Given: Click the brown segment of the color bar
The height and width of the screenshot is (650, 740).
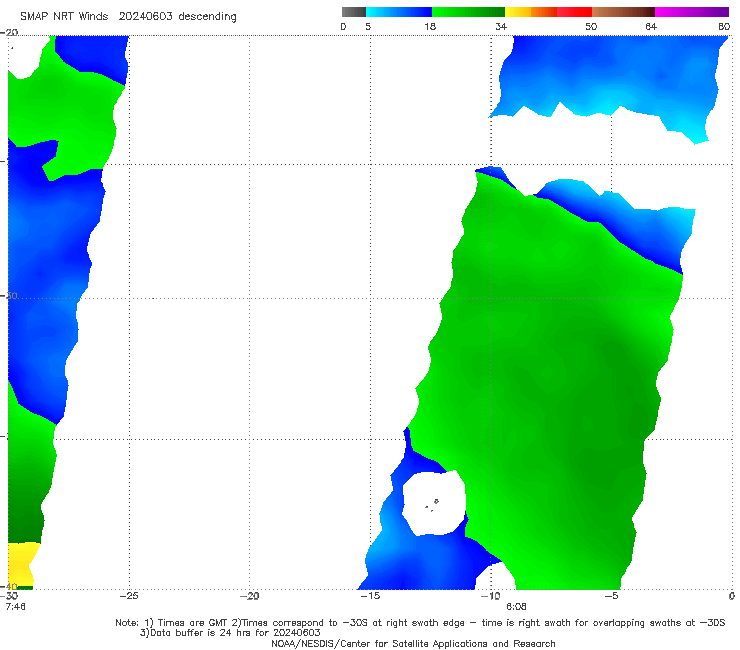Looking at the screenshot, I should tap(623, 12).
